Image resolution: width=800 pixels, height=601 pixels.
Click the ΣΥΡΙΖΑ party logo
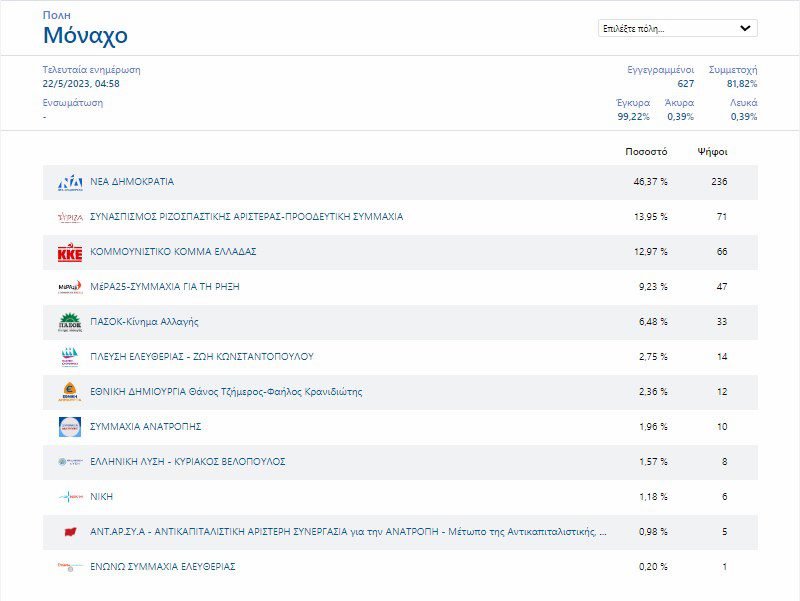[70, 217]
